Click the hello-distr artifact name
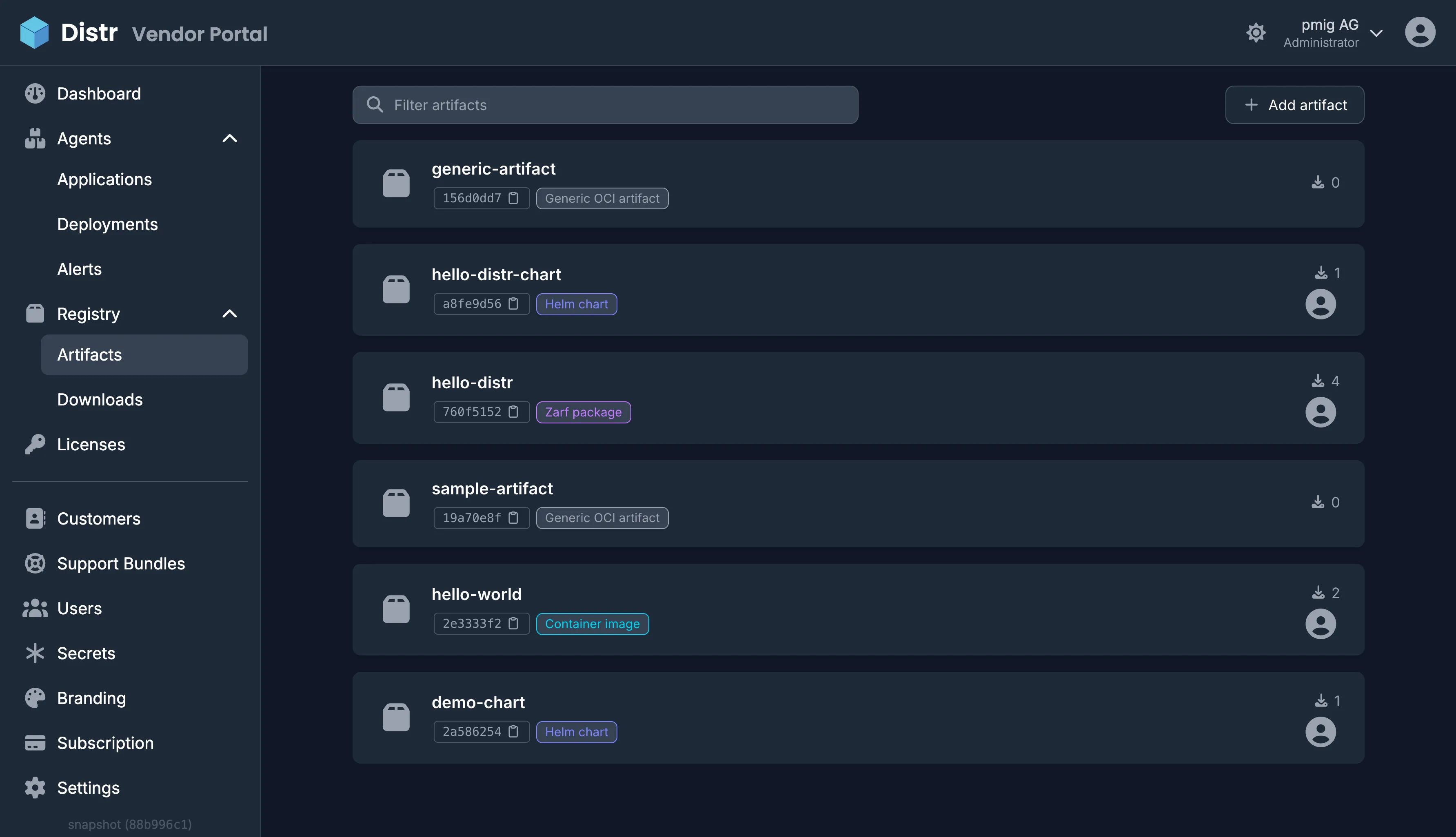 [472, 382]
